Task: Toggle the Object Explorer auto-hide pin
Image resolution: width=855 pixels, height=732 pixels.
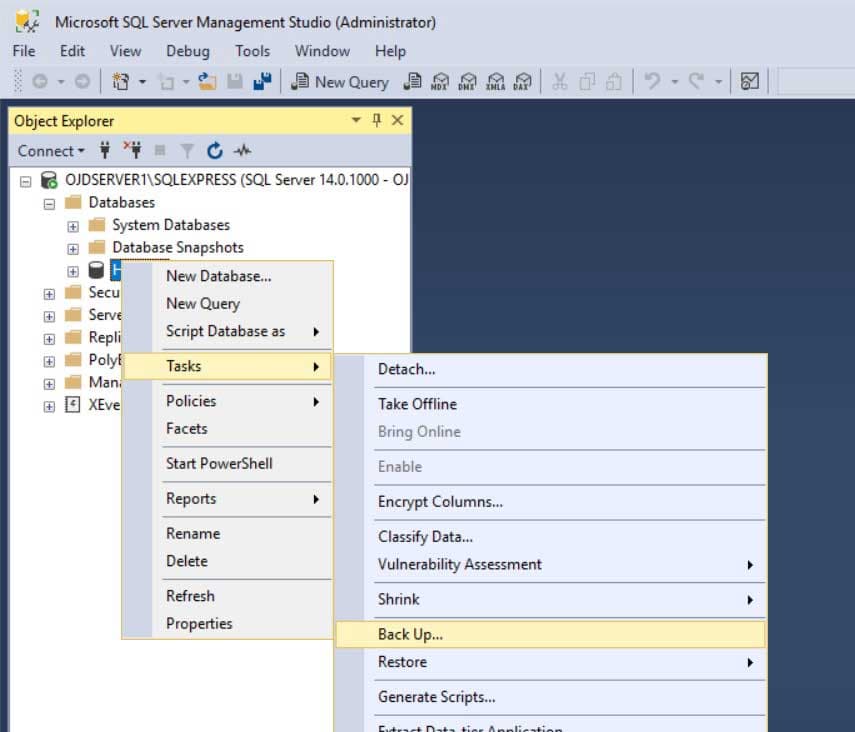Action: (x=377, y=120)
